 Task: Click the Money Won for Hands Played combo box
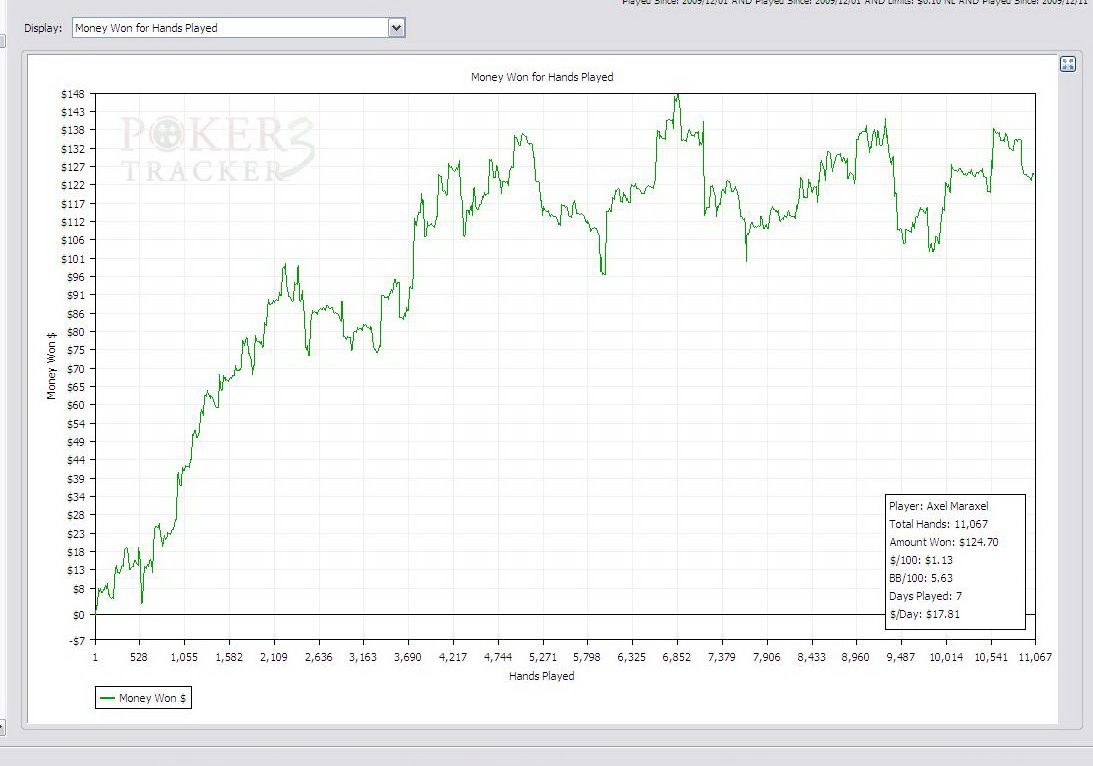click(x=230, y=28)
